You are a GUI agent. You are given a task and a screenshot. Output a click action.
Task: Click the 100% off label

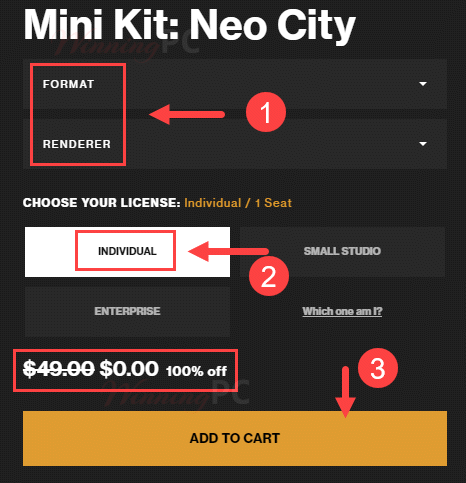coord(197,371)
